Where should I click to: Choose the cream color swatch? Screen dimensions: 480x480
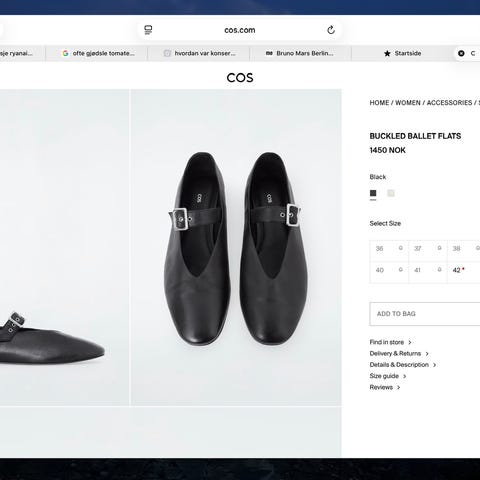point(391,193)
